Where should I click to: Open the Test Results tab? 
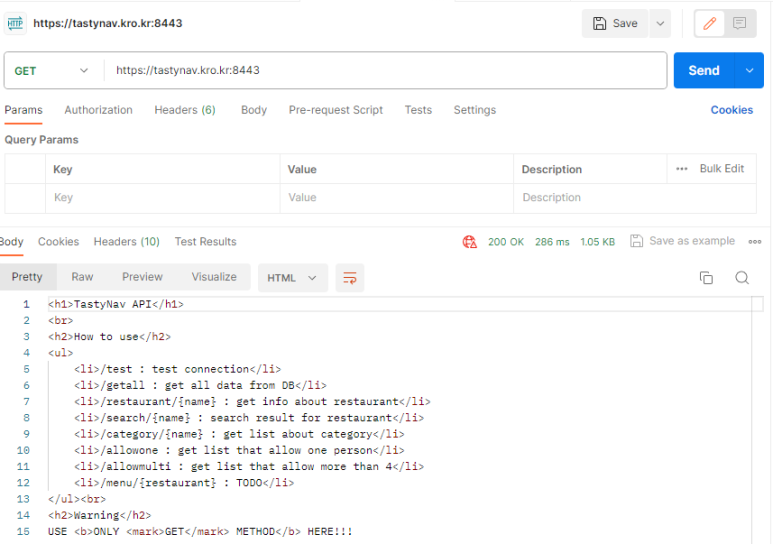206,242
